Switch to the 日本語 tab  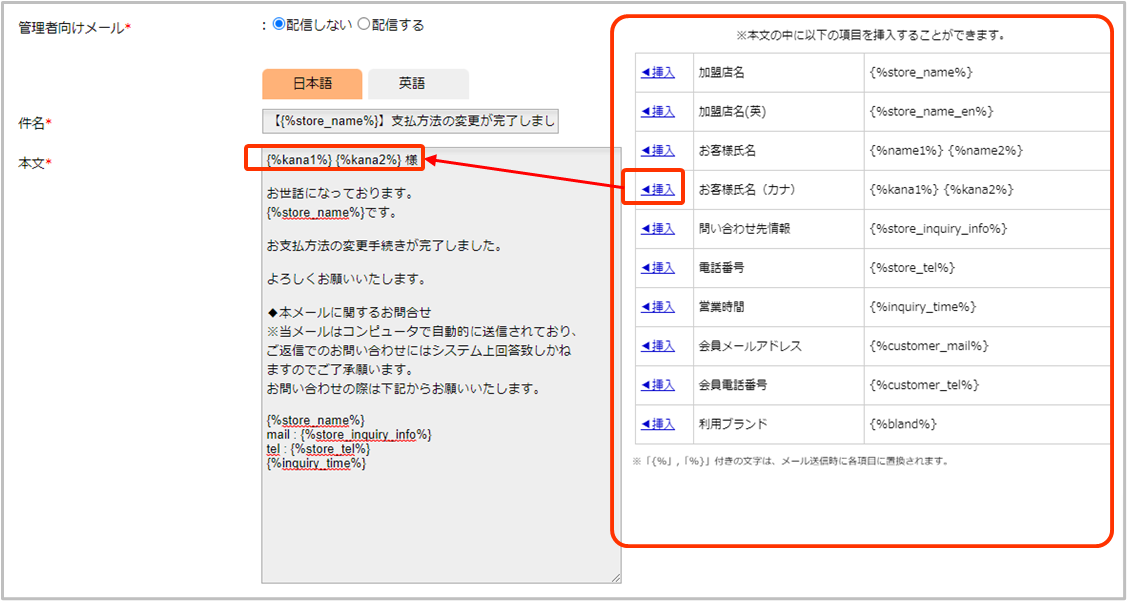point(312,84)
